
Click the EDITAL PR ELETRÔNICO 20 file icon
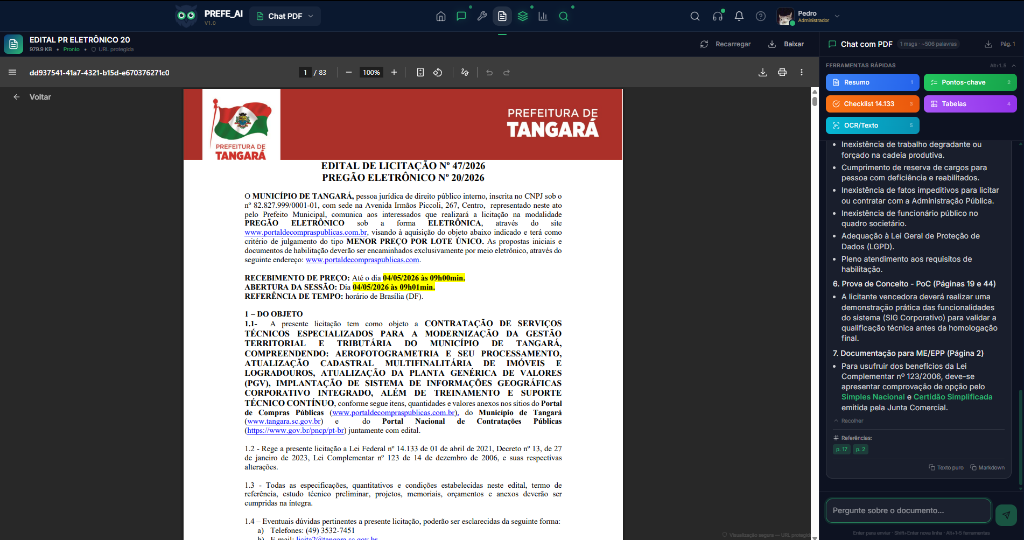(13, 44)
